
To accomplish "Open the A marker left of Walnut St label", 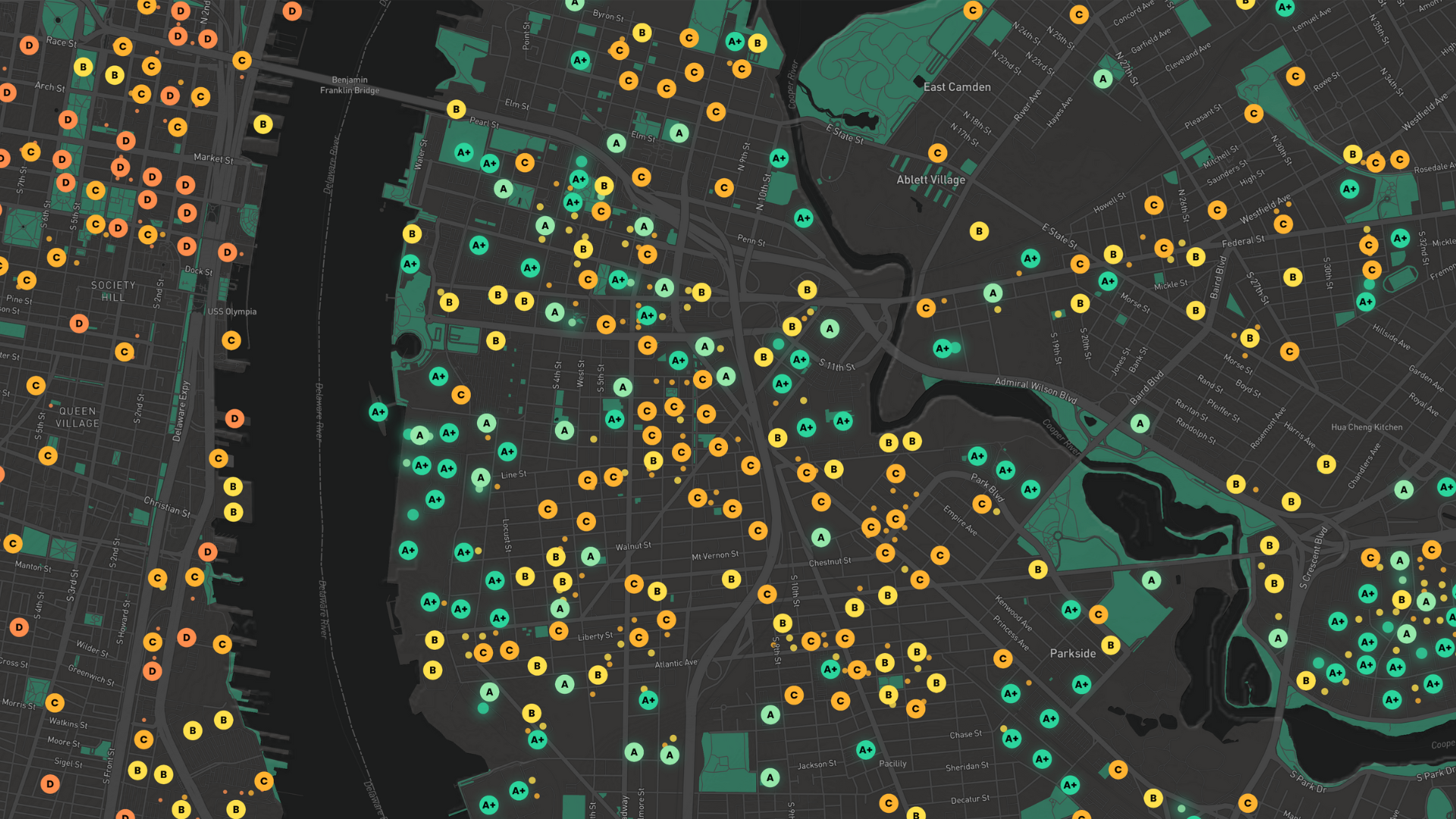I will (x=591, y=557).
